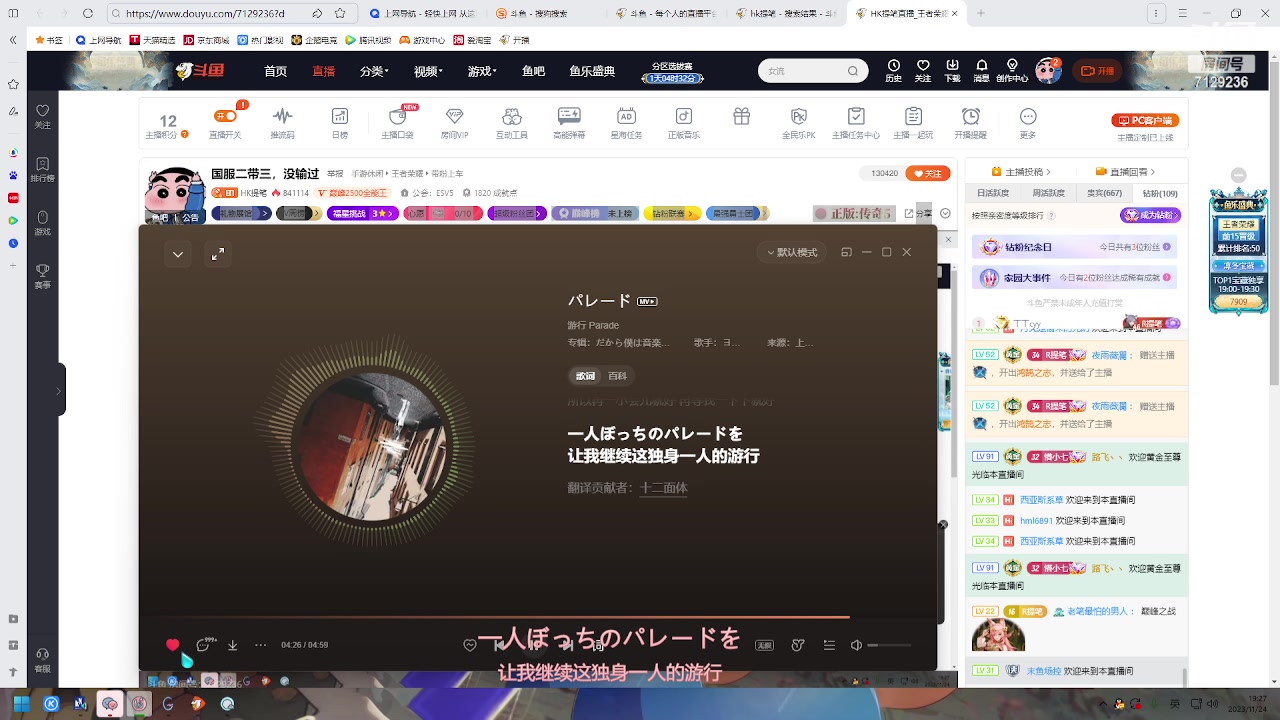The width and height of the screenshot is (1280, 720).
Task: Expand the 视频 nav dropdown
Action: point(428,71)
